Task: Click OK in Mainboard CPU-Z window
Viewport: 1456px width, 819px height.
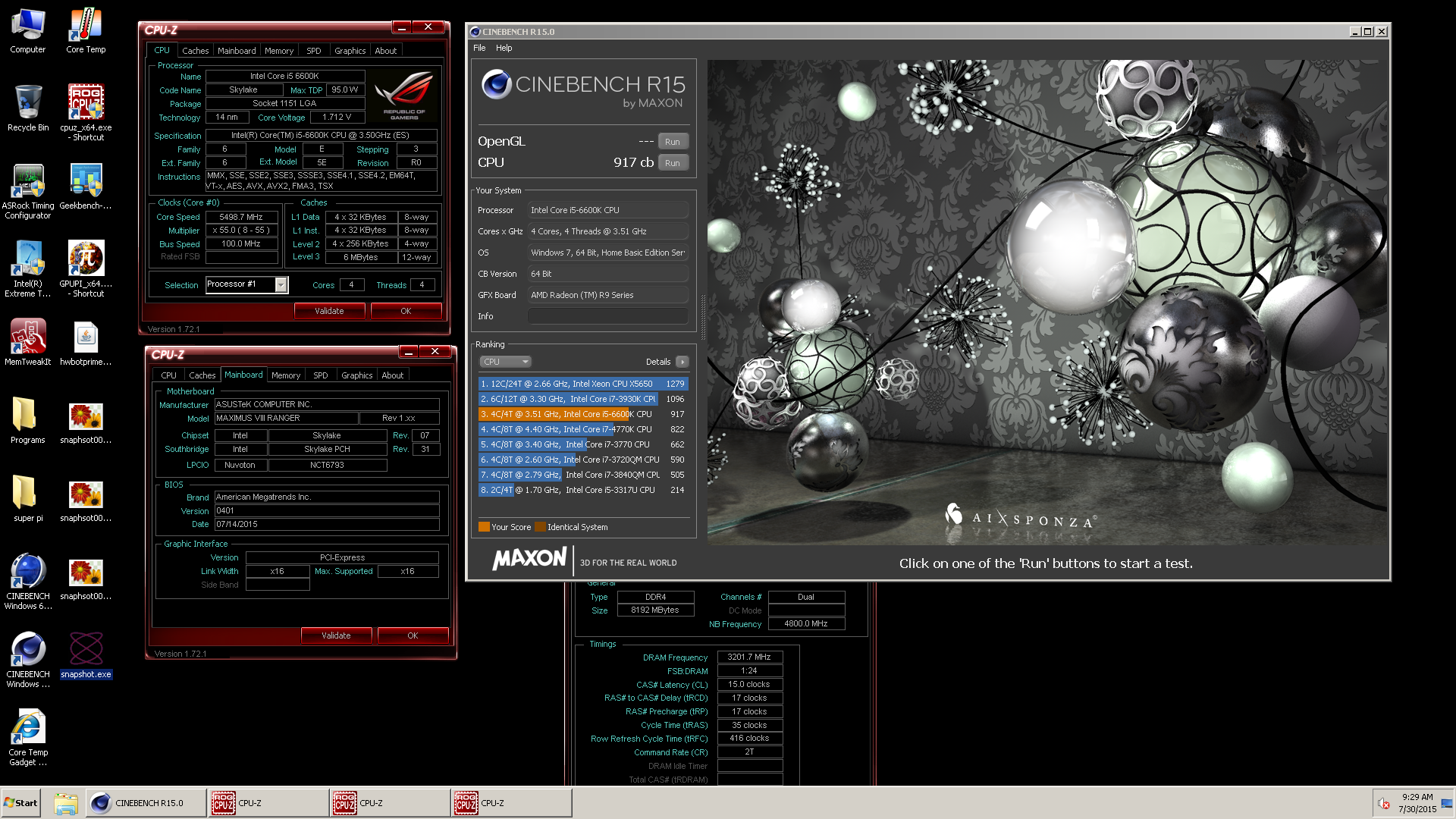Action: click(413, 635)
